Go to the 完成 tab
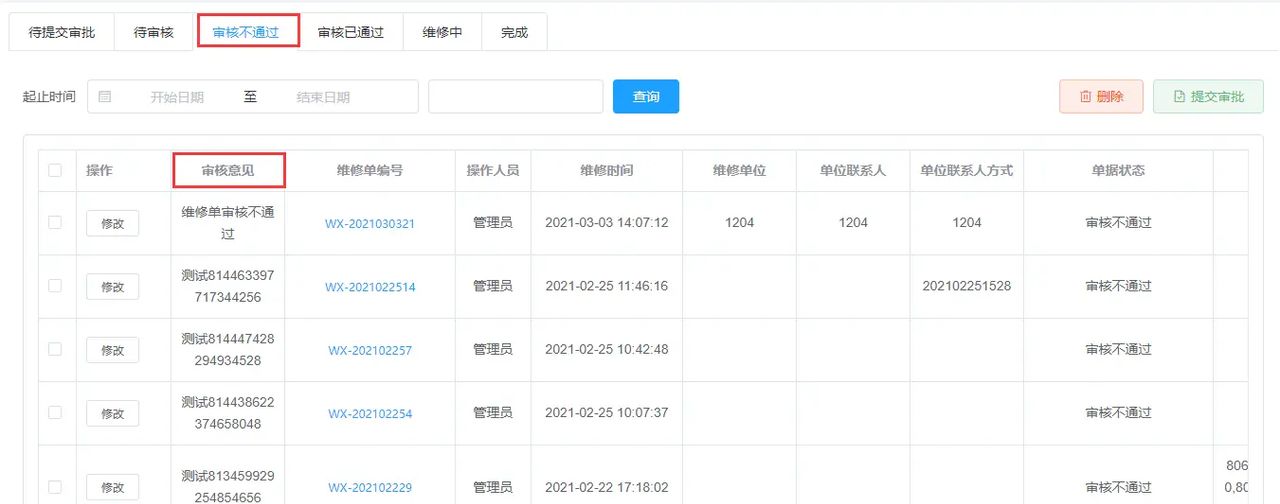The width and height of the screenshot is (1280, 504). point(514,32)
